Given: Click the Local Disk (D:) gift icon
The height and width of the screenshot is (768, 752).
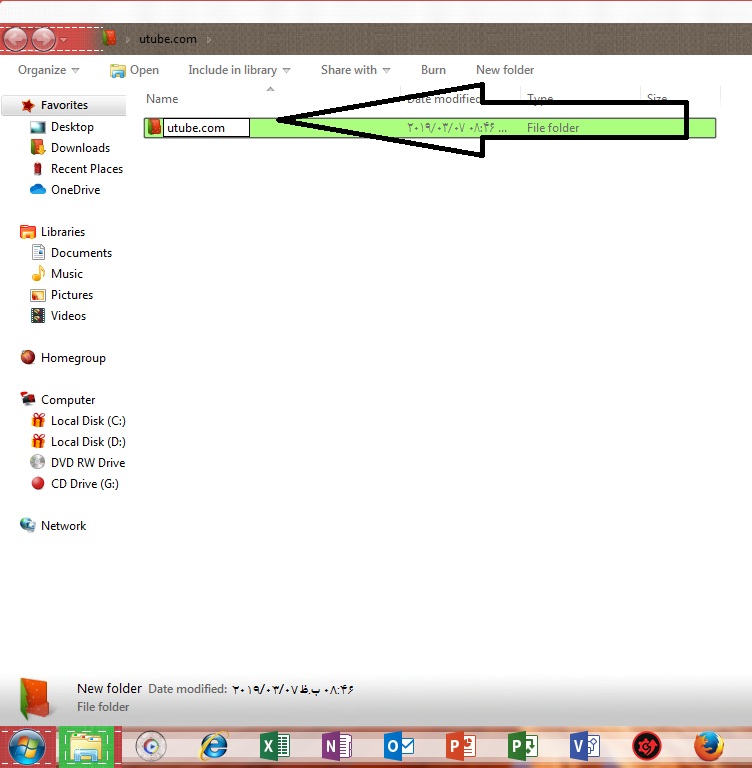Looking at the screenshot, I should [x=38, y=441].
